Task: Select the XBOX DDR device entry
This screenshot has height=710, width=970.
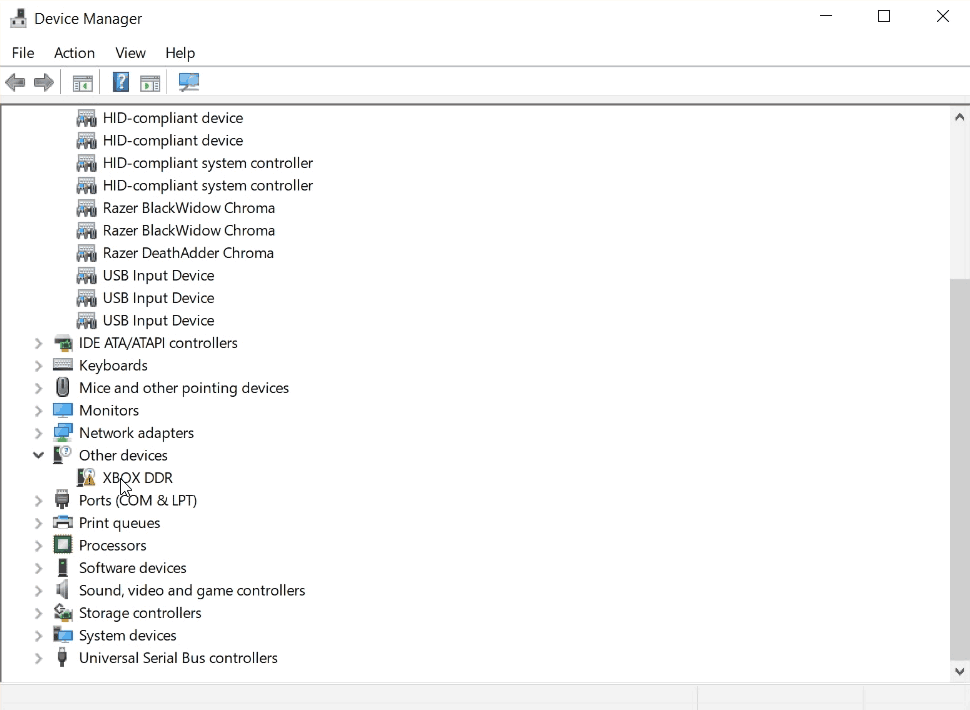Action: click(x=137, y=477)
